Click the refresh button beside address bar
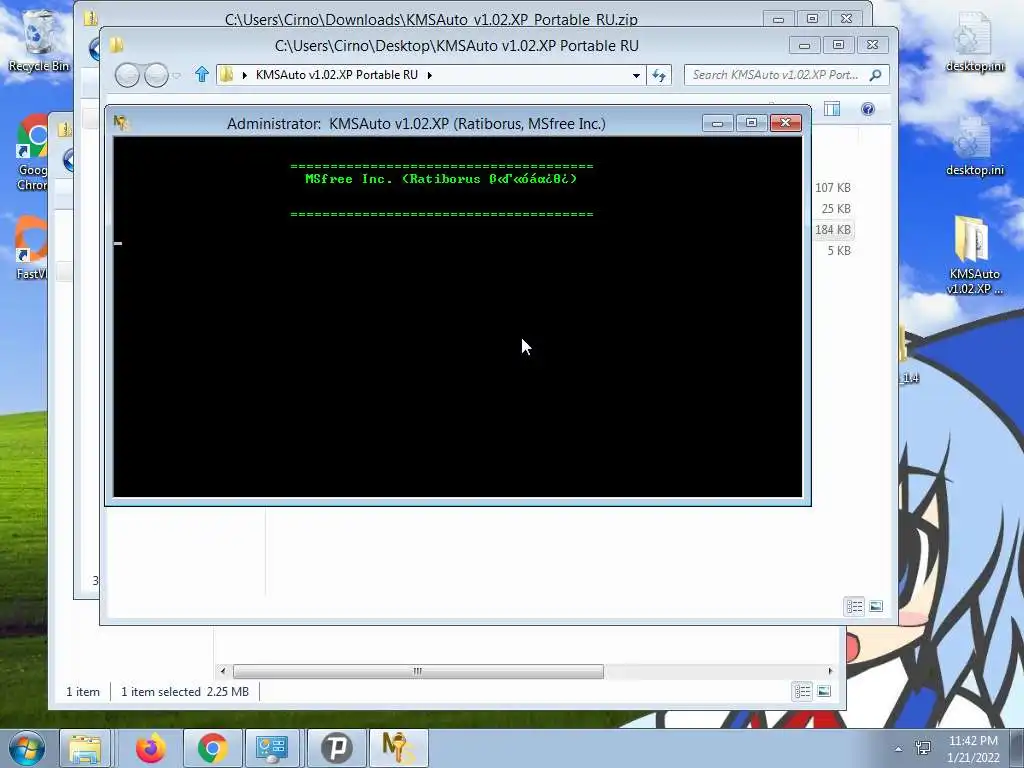1024x768 pixels. pos(659,75)
